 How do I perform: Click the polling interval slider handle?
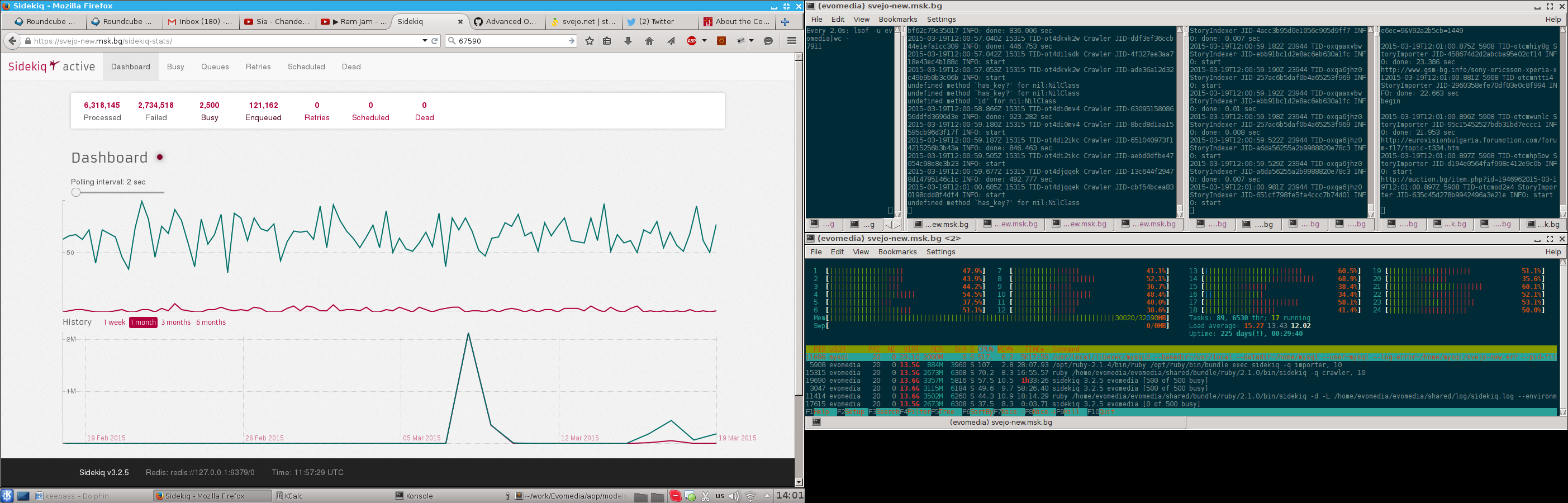tap(75, 192)
